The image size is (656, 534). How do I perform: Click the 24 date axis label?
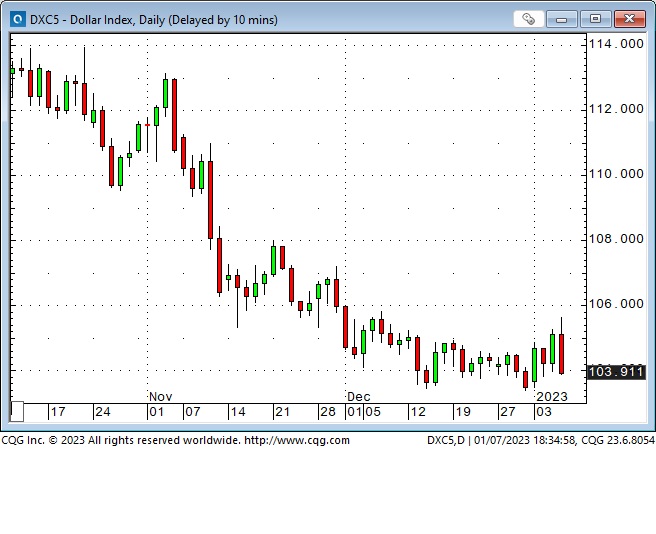pos(103,412)
